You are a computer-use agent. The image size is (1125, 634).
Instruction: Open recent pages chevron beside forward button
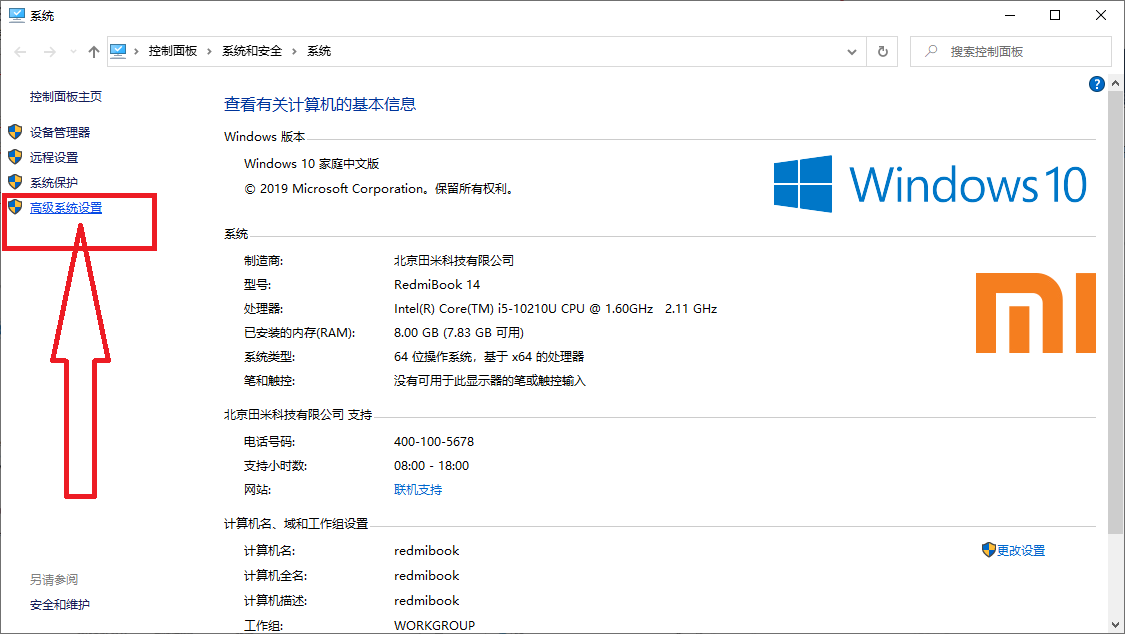71,50
